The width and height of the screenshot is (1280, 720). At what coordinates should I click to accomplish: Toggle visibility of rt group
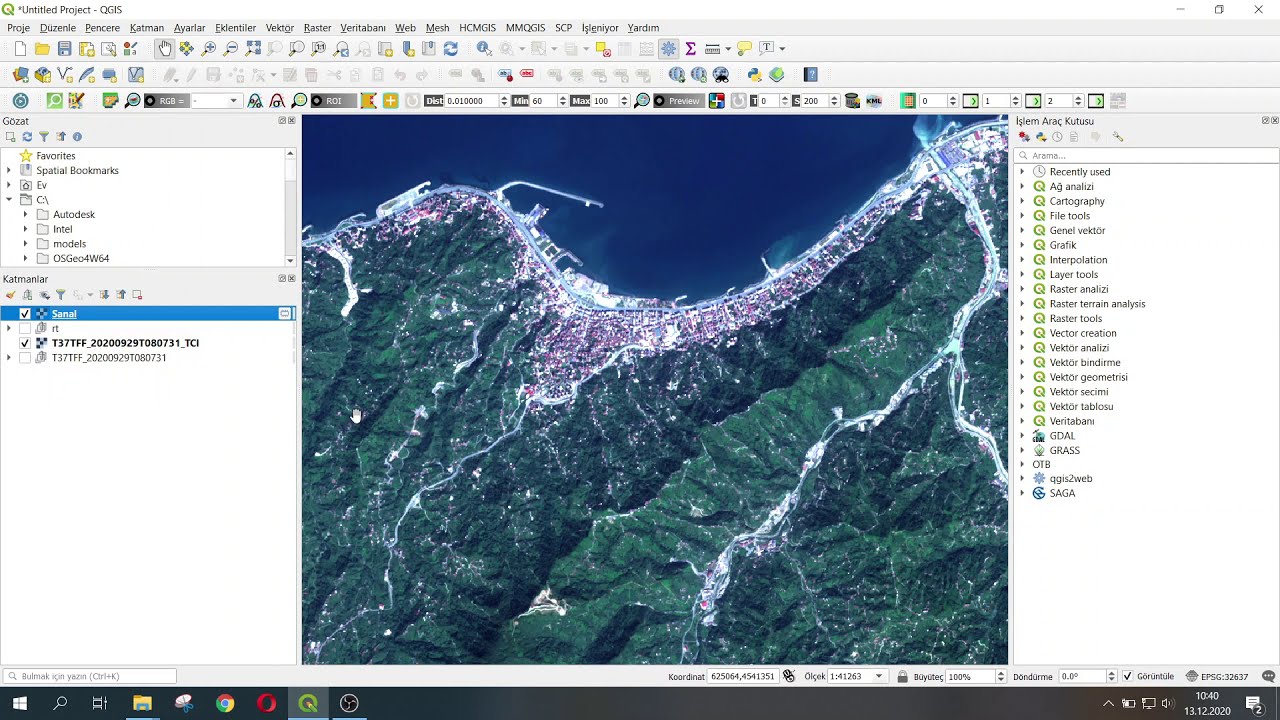pyautogui.click(x=25, y=328)
